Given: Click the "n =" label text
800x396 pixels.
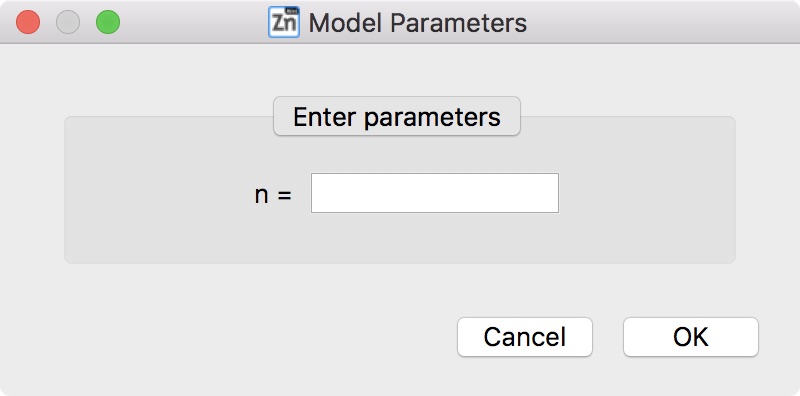Looking at the screenshot, I should [273, 194].
